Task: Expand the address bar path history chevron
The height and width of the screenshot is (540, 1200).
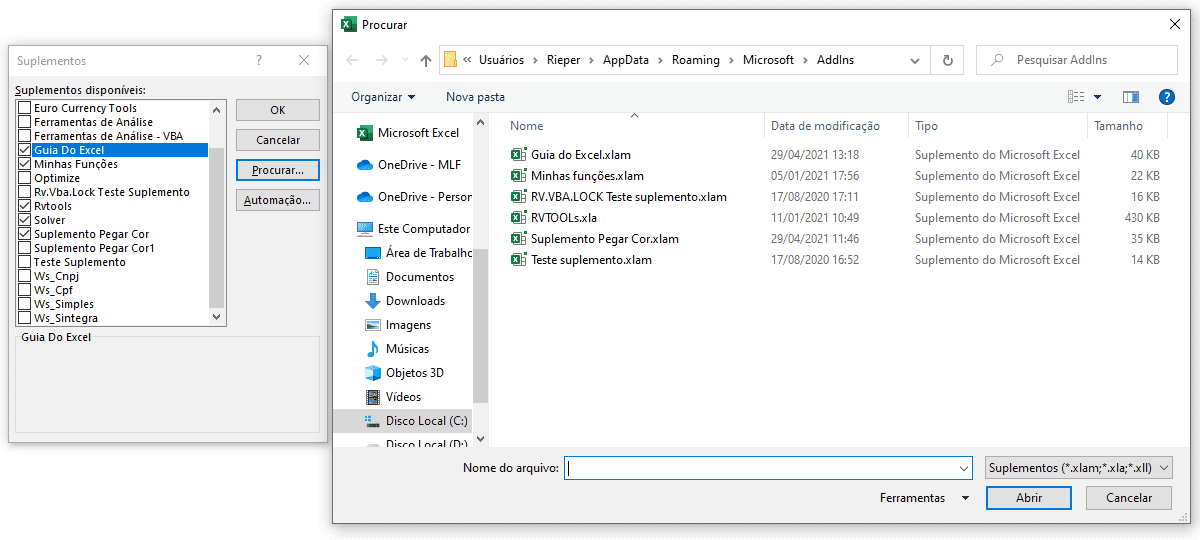Action: pos(915,60)
